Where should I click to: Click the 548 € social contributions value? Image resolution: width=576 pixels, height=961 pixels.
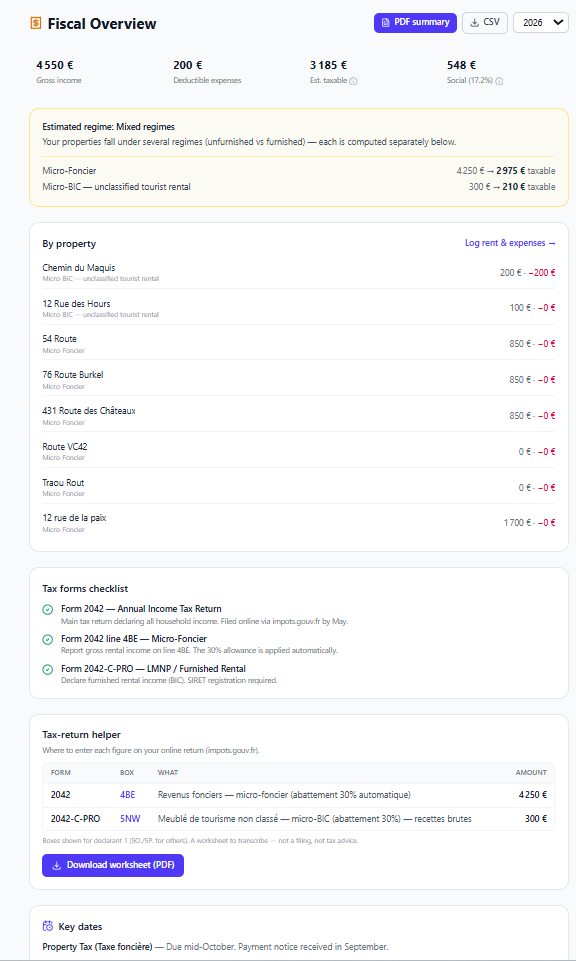pos(461,65)
